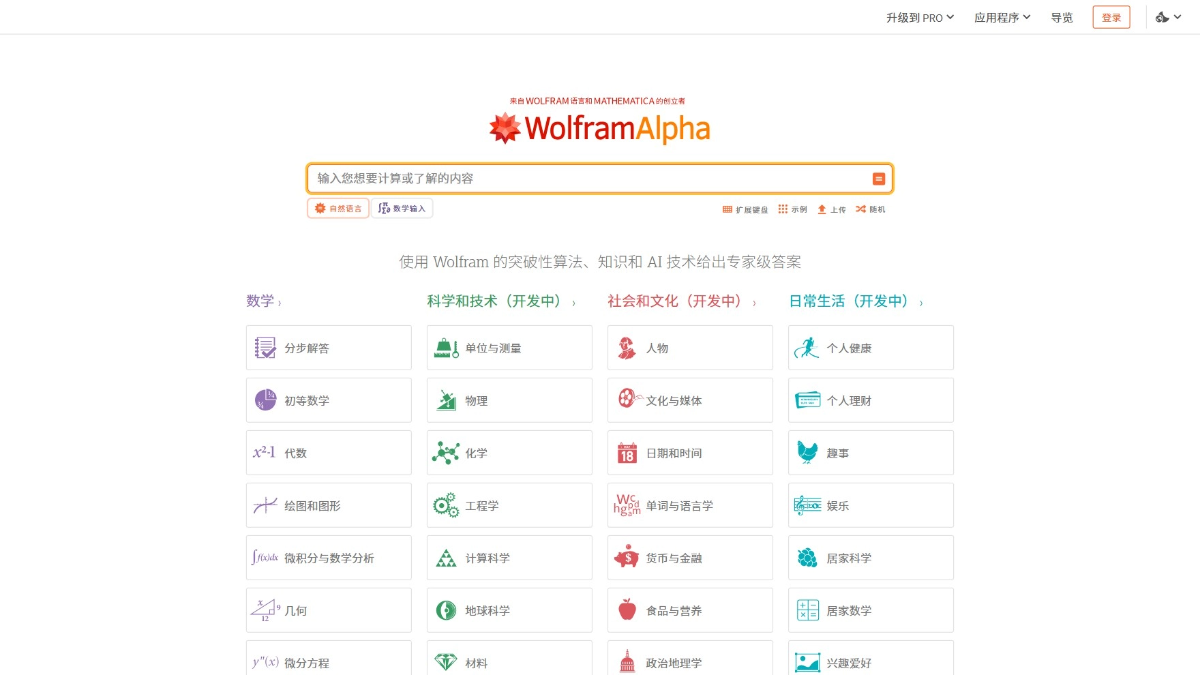Open the 人物 people category

pos(690,348)
